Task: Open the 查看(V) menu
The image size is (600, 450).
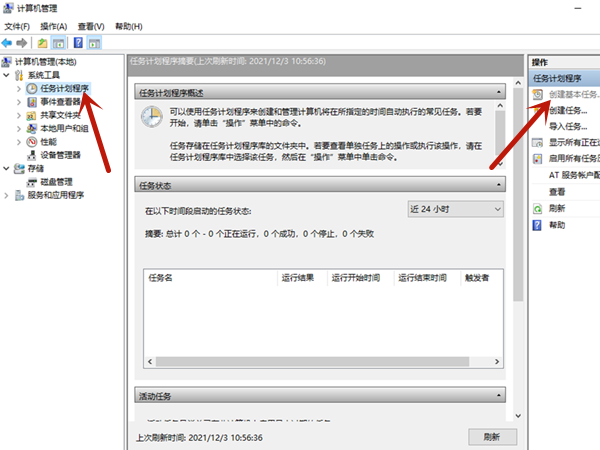Action: [93, 26]
